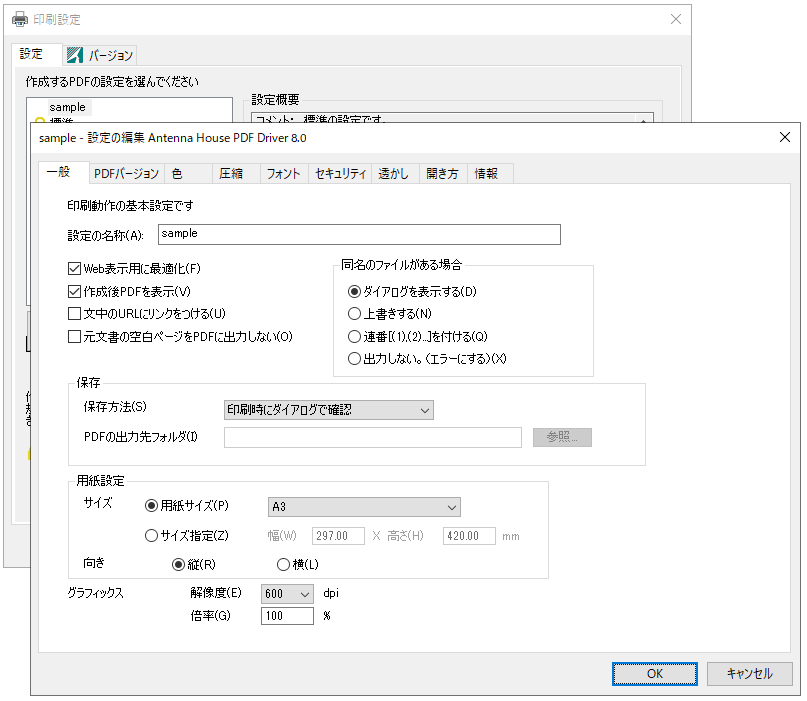Check 元文書の空白ページをPDFに出力しない

pos(74,337)
